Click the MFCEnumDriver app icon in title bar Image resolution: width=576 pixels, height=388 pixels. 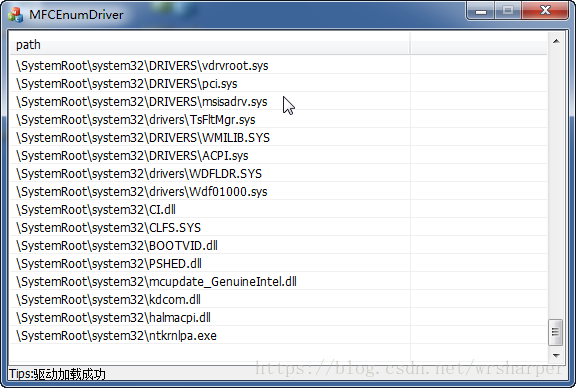(x=15, y=15)
